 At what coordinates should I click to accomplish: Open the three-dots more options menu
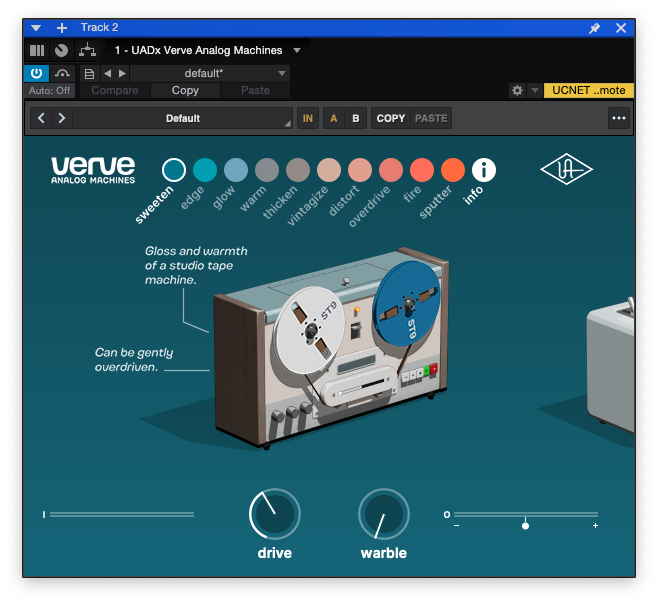(619, 118)
